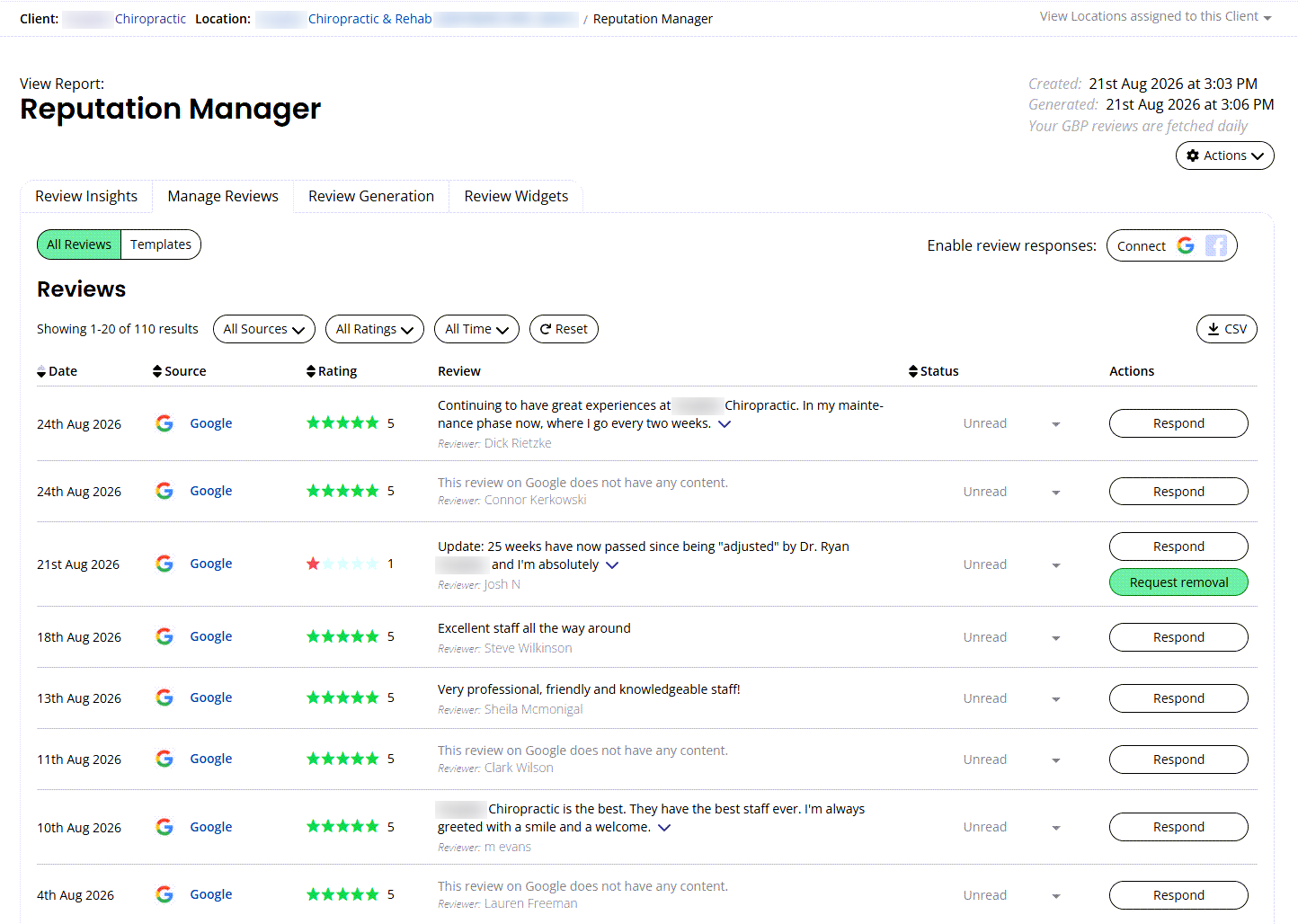
Task: Click the Google logo in Josh N's review row
Action: 164,564
